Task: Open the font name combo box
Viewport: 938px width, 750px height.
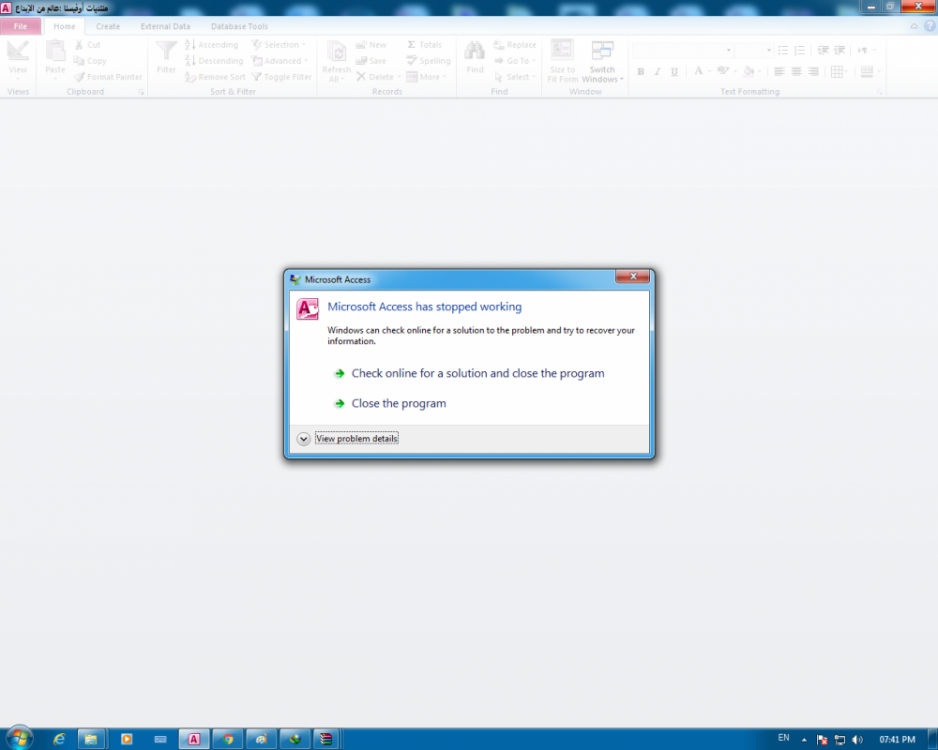Action: 683,50
